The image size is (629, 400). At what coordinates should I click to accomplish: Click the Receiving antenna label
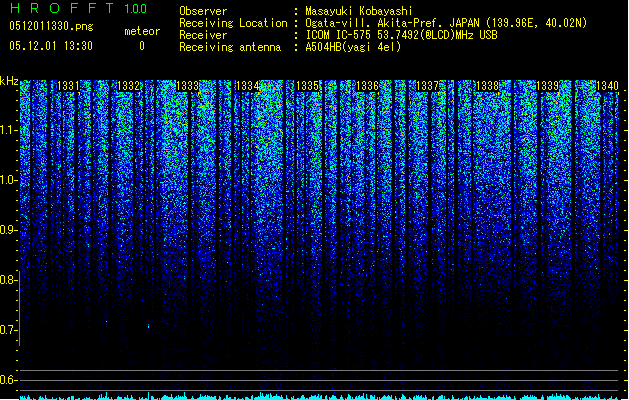tap(230, 47)
